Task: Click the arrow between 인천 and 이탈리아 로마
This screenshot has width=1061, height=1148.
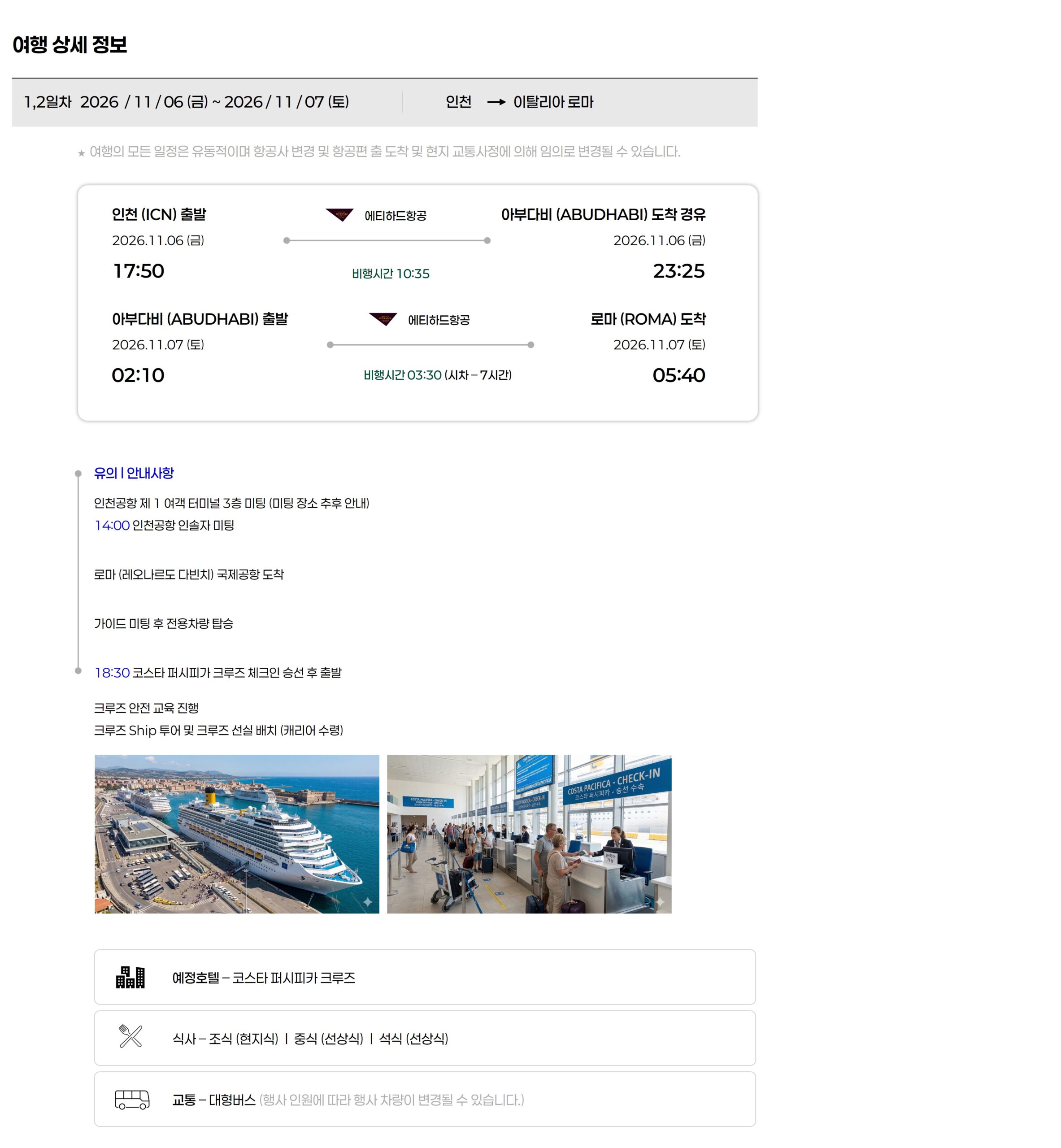Action: click(496, 102)
